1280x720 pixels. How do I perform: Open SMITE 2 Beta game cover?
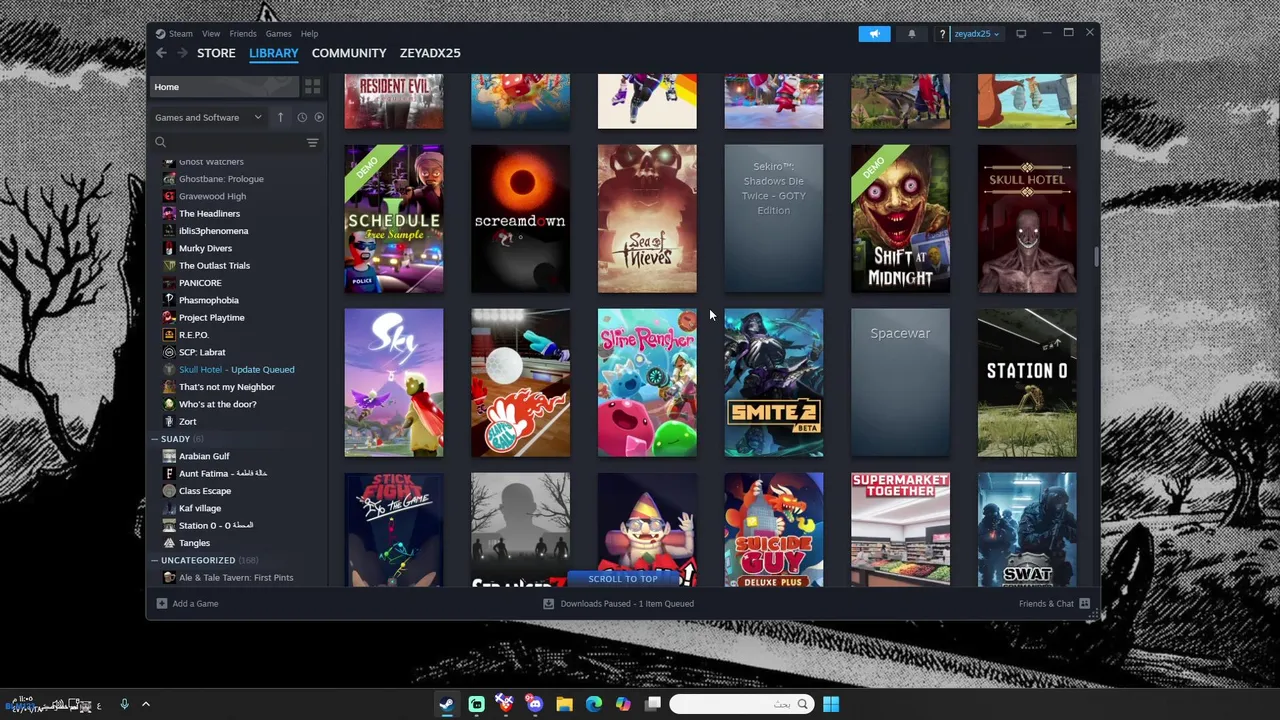[774, 383]
